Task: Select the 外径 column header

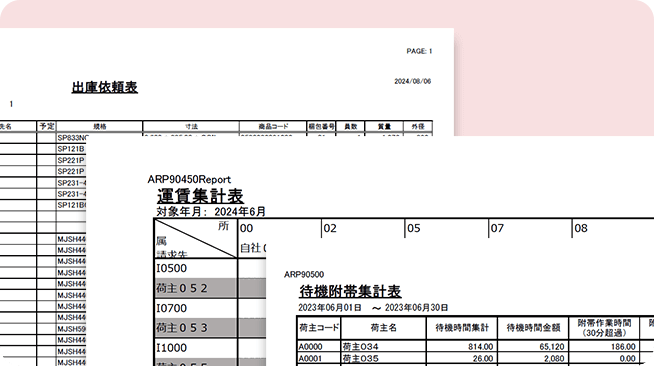Action: [418, 126]
